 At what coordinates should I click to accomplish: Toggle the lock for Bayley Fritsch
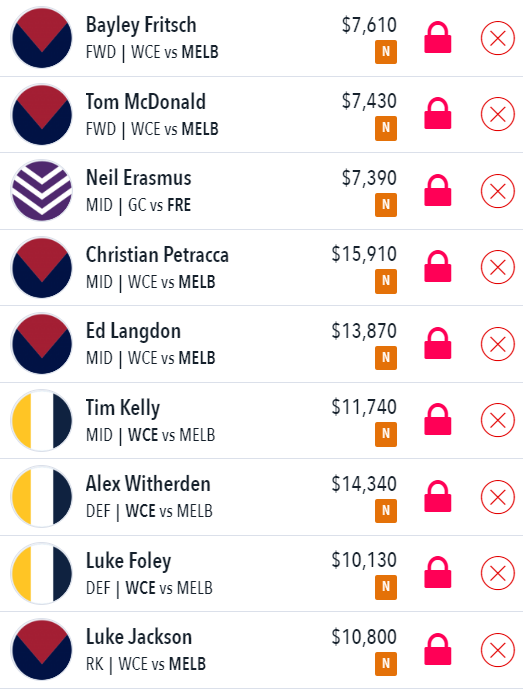coord(438,38)
